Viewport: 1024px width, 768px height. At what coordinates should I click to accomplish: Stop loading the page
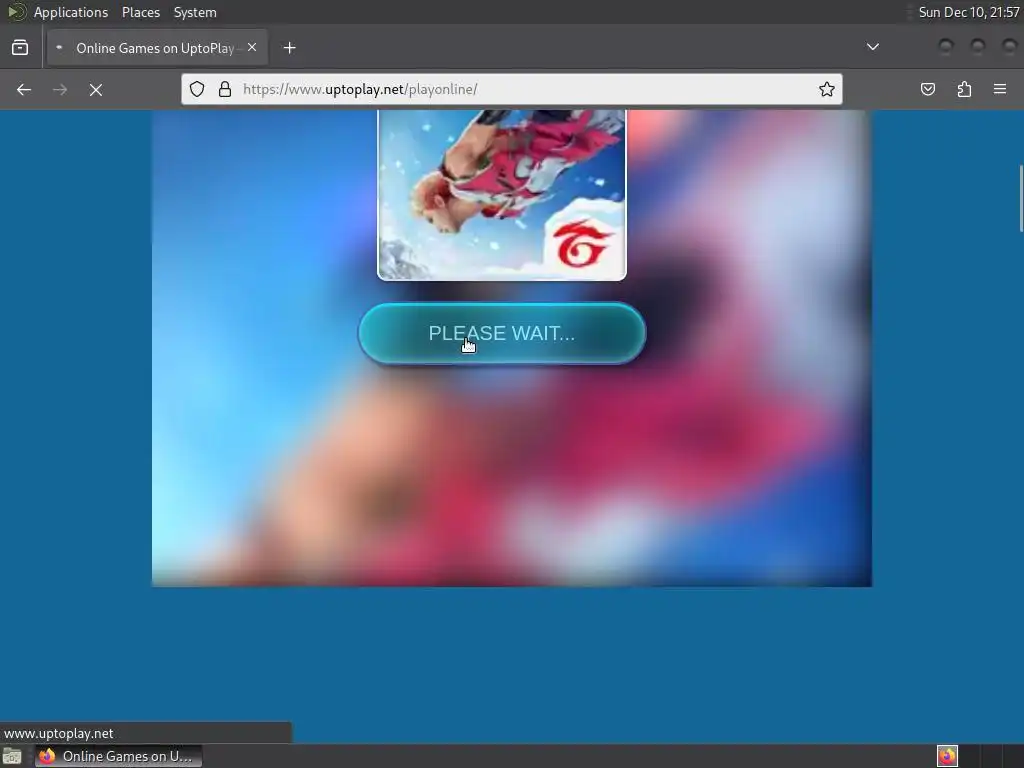click(x=96, y=89)
